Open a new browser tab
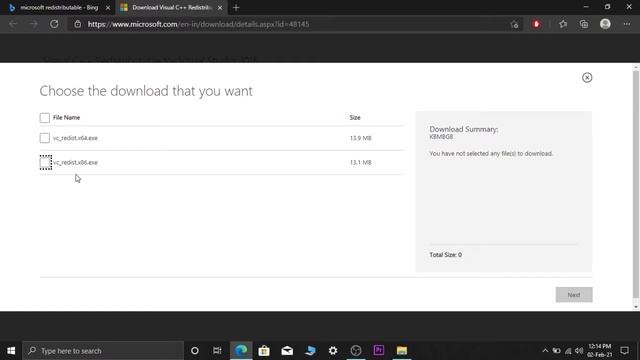The height and width of the screenshot is (360, 640). coord(236,8)
